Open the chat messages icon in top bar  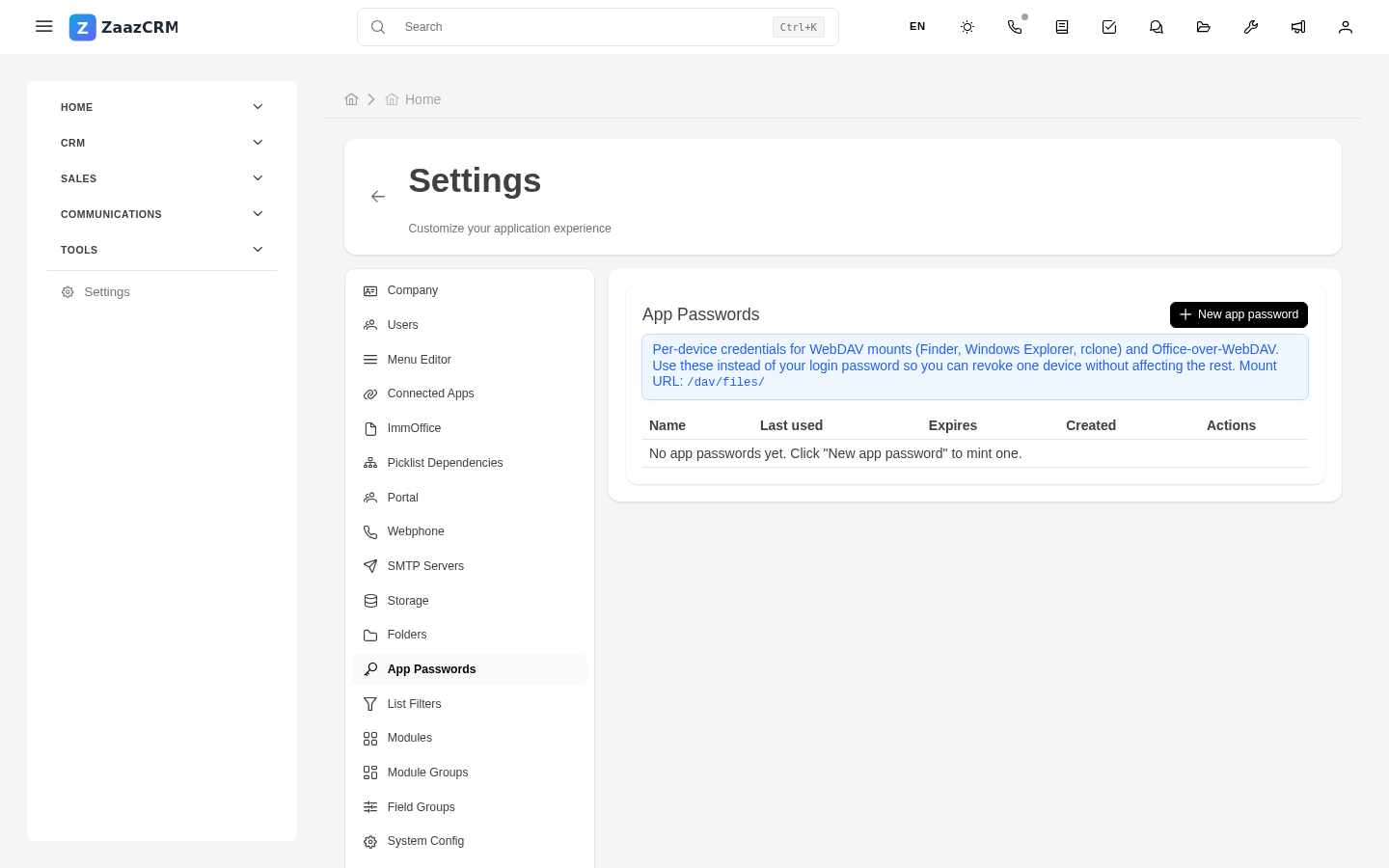click(x=1157, y=27)
